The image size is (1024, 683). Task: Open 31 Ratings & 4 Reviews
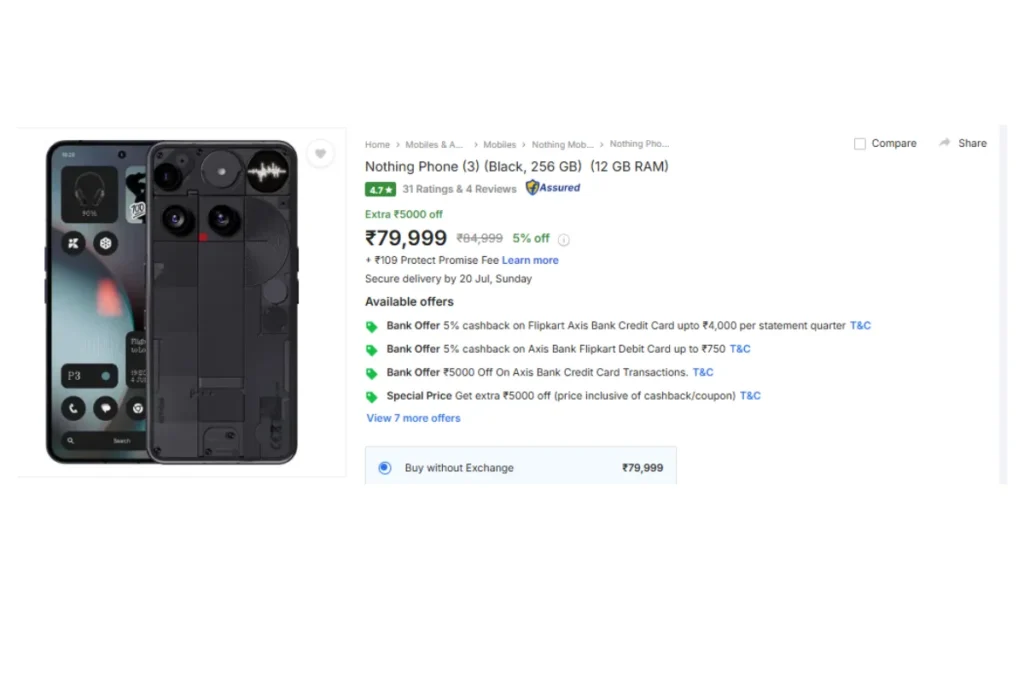tap(459, 189)
